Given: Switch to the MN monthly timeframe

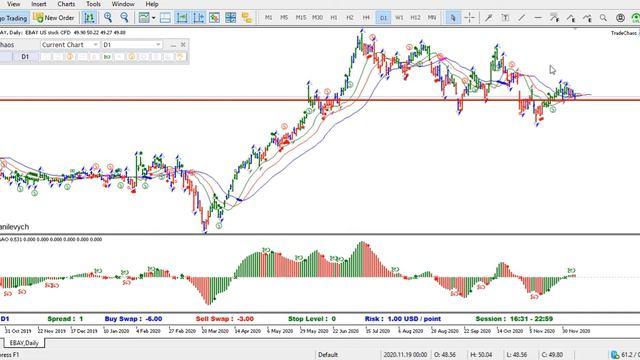Looking at the screenshot, I should point(431,18).
